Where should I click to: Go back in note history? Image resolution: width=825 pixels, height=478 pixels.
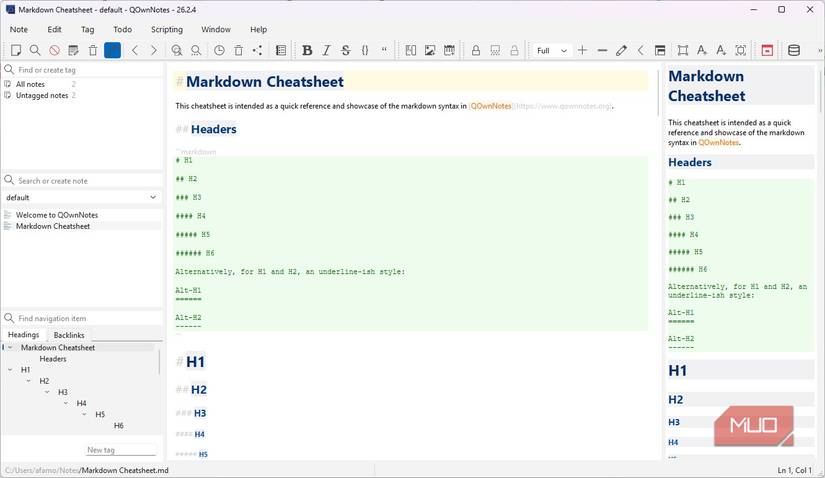pyautogui.click(x=135, y=51)
